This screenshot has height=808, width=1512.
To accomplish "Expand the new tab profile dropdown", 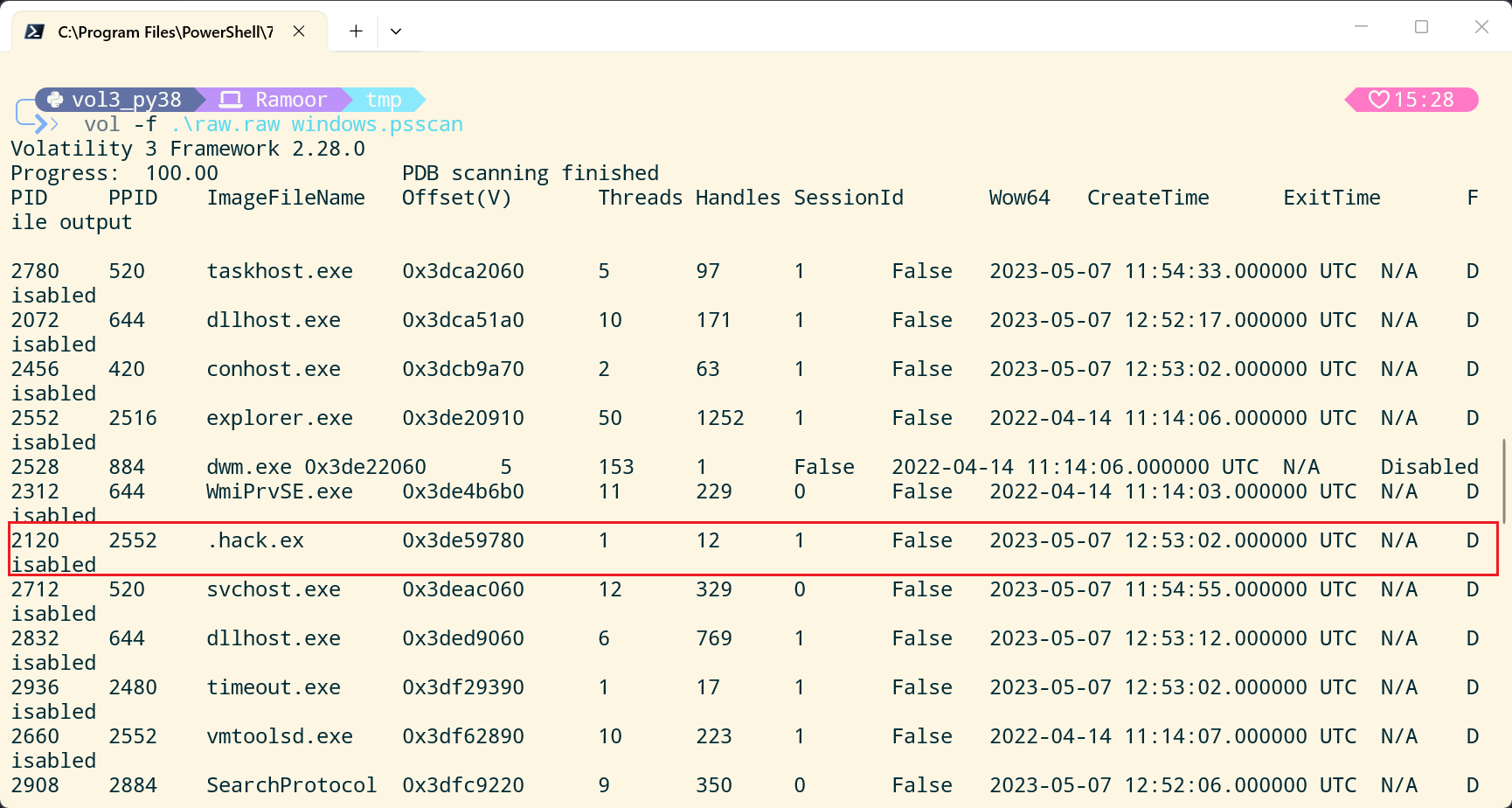I will coord(396,31).
